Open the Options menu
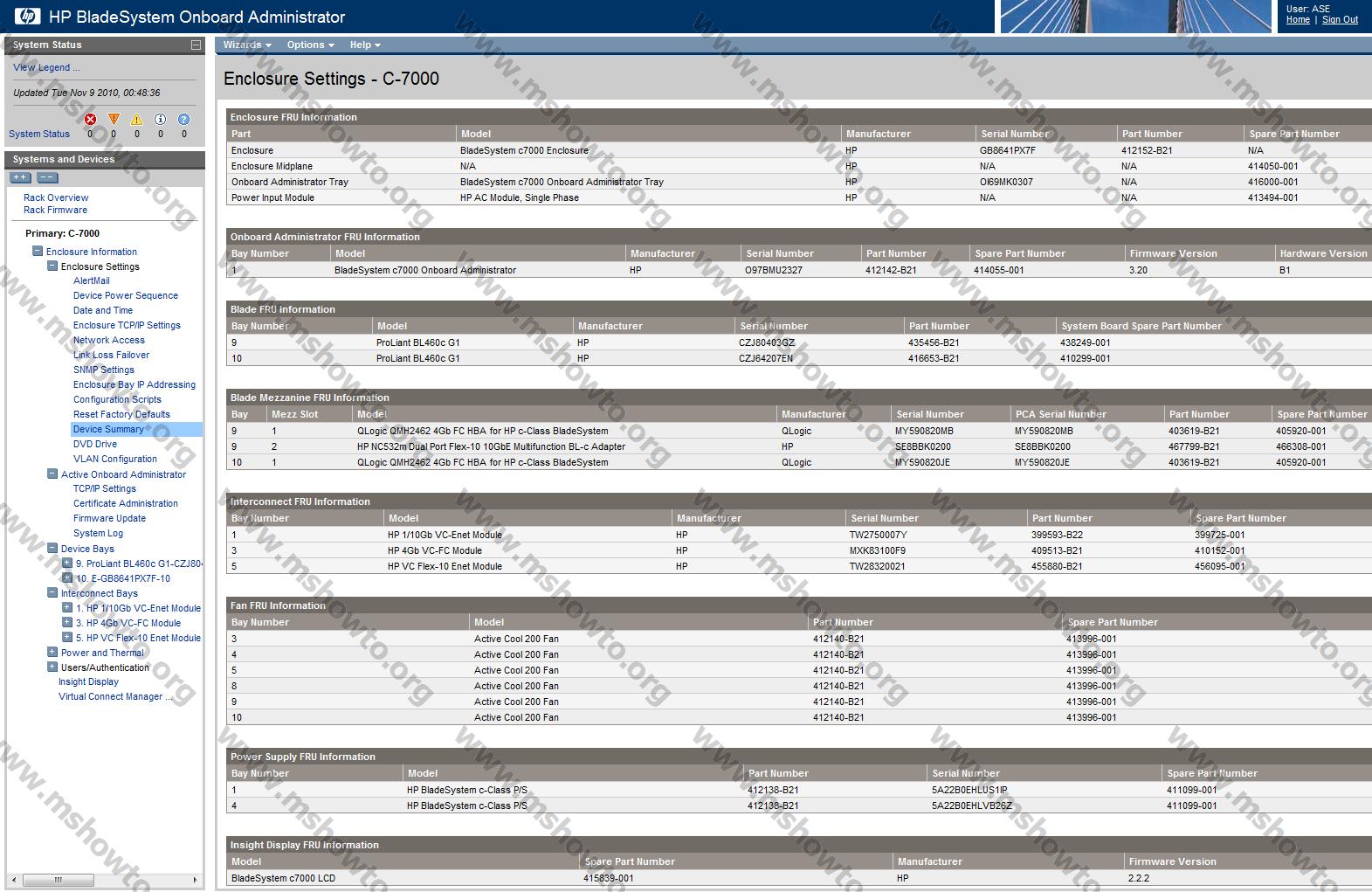This screenshot has height=892, width=1372. pos(311,45)
